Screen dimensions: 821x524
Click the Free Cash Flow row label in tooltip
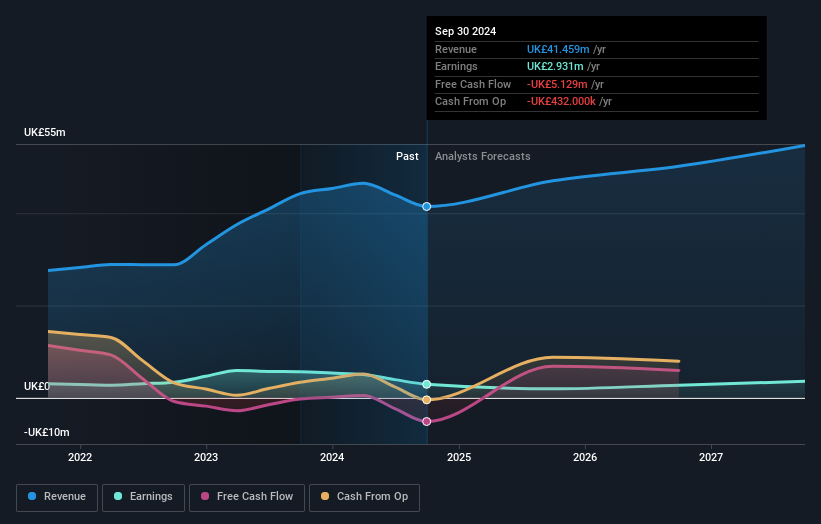click(x=473, y=84)
